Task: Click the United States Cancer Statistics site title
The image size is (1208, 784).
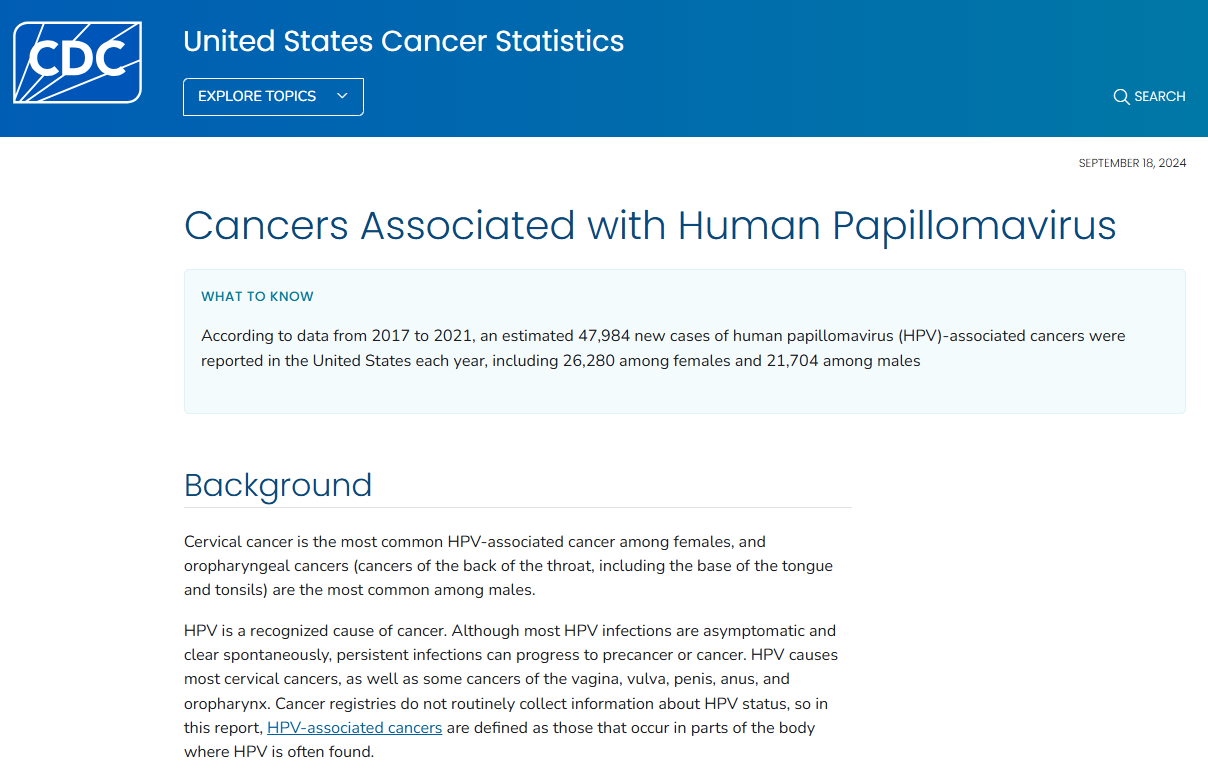Action: (x=403, y=41)
